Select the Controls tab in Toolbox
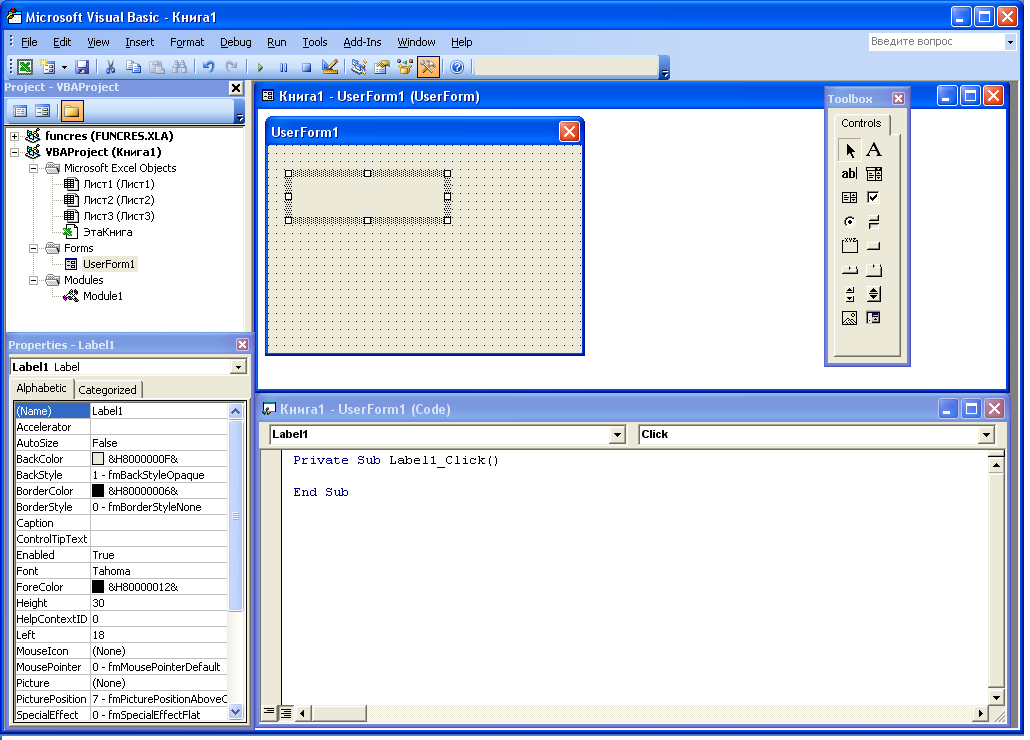This screenshot has height=740, width=1030. tap(861, 123)
